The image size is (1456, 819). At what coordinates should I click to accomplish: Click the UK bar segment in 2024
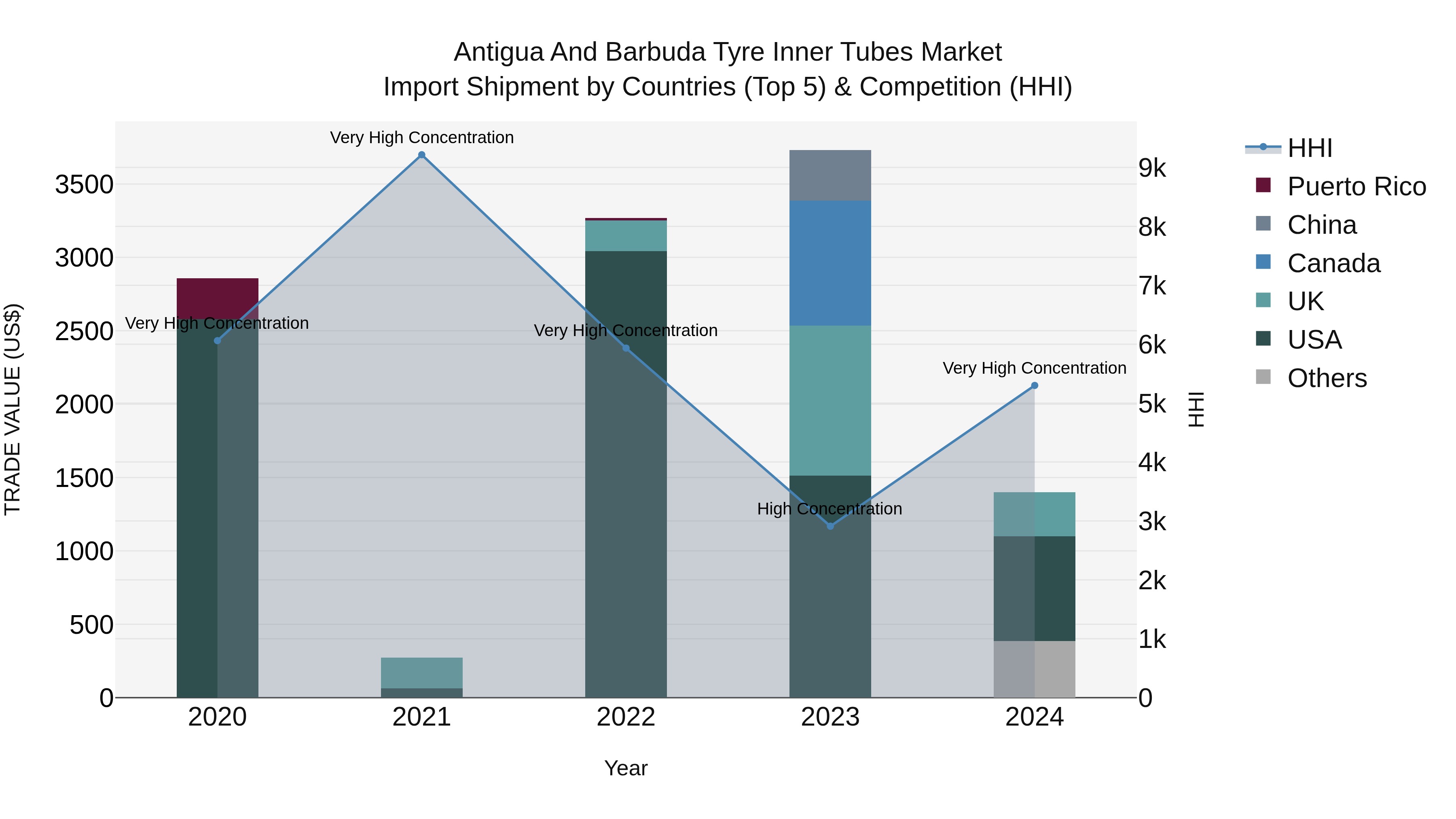point(1034,514)
